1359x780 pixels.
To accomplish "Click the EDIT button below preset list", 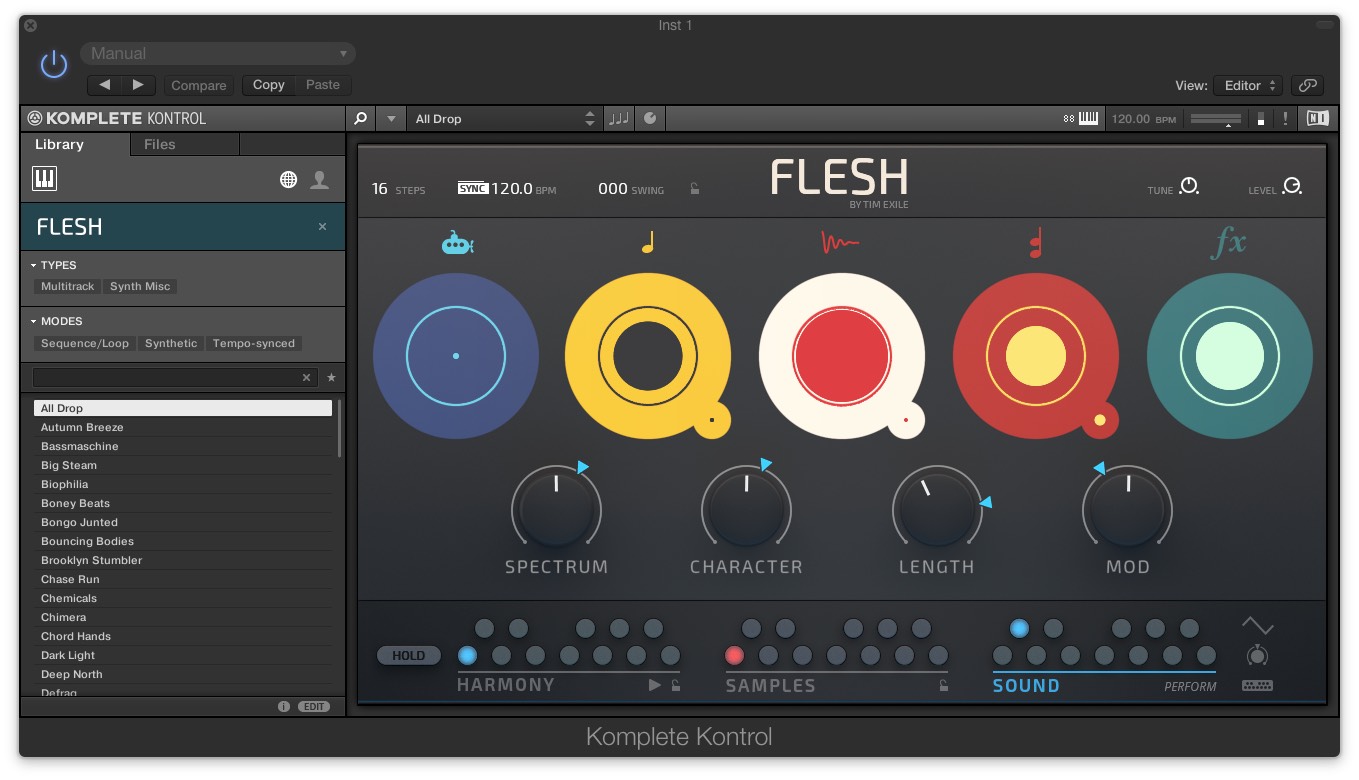I will [x=313, y=706].
